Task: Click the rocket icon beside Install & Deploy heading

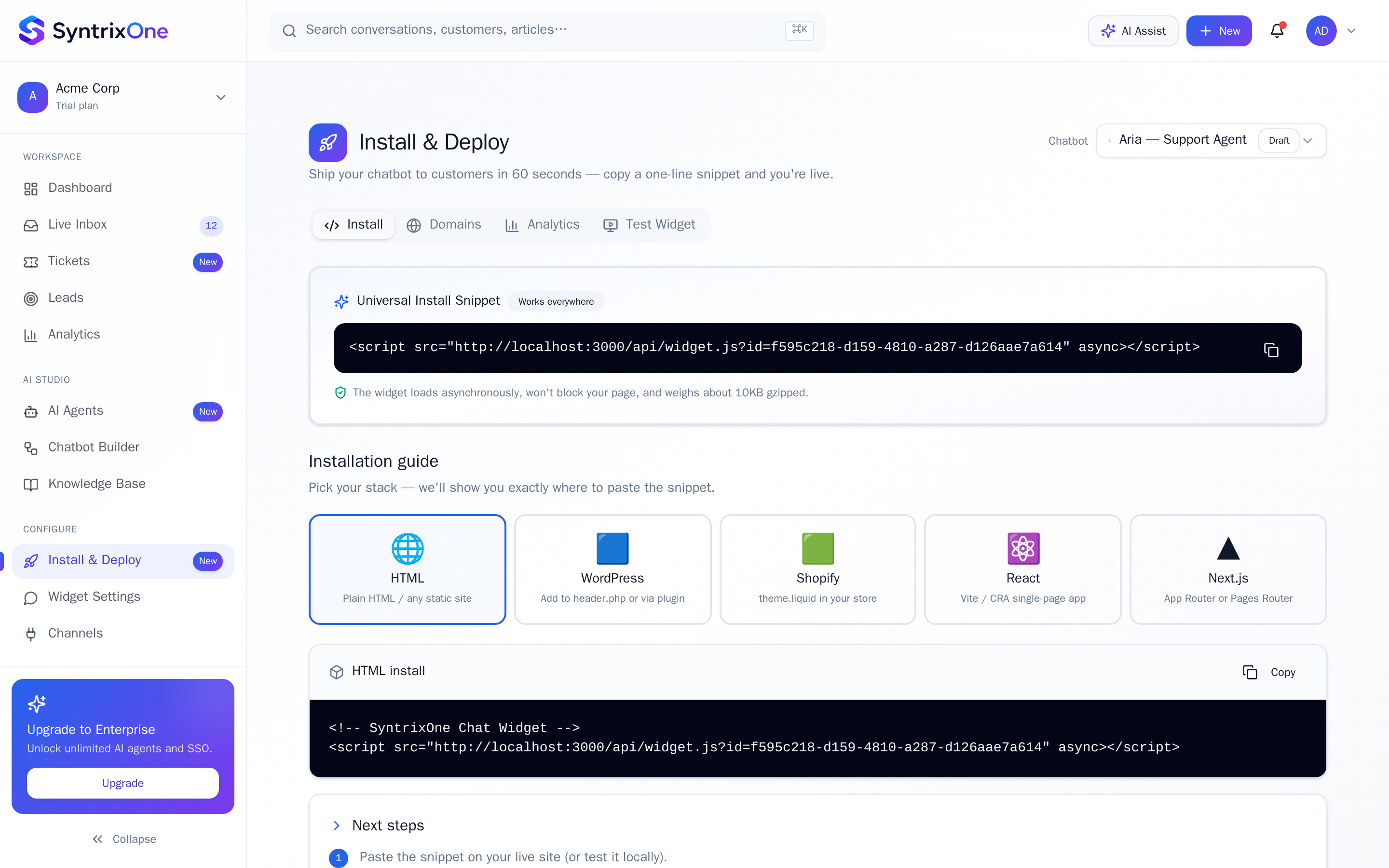Action: coord(328,142)
